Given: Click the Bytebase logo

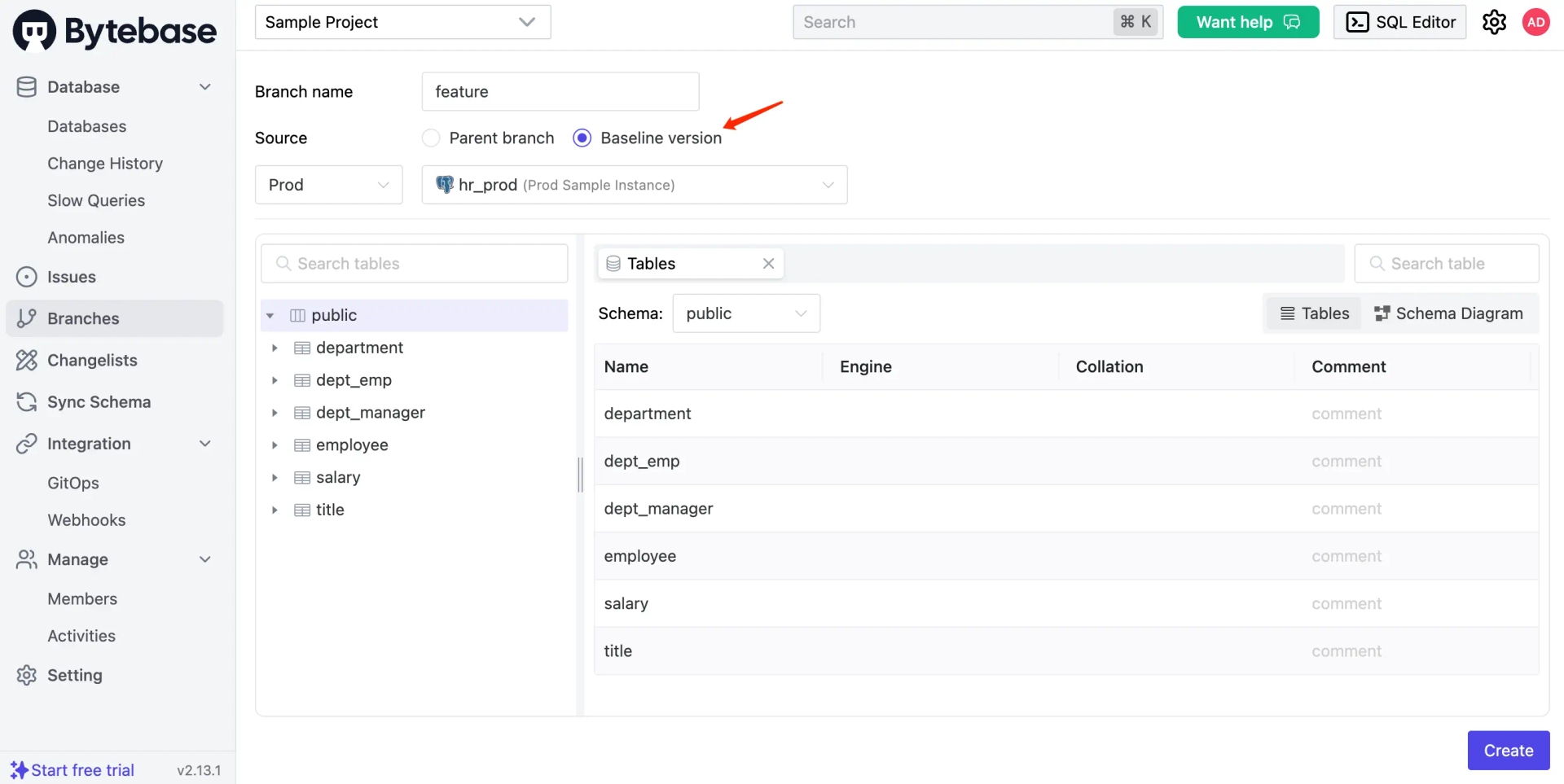Looking at the screenshot, I should [115, 30].
